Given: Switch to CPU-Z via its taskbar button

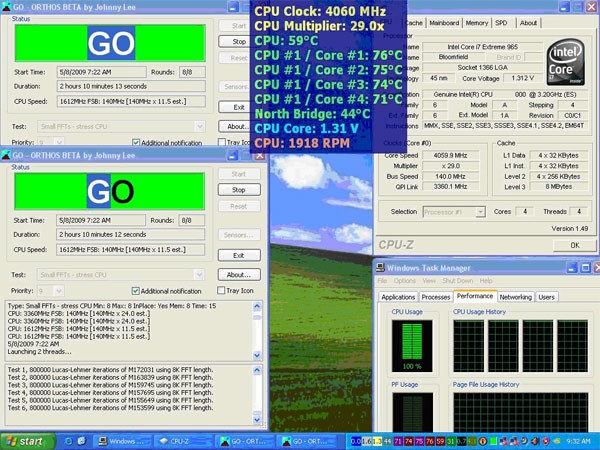Looking at the screenshot, I should pyautogui.click(x=182, y=442).
